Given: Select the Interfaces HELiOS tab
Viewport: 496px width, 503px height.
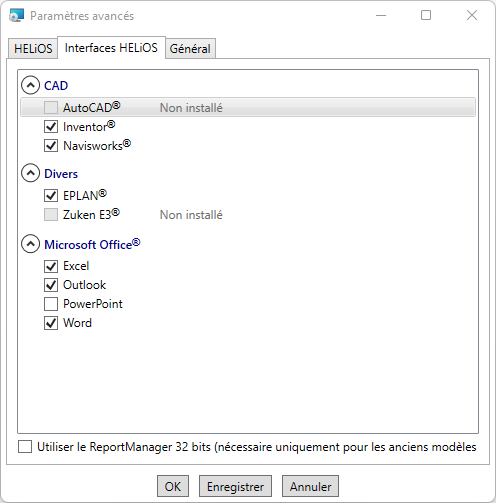Looking at the screenshot, I should [x=111, y=48].
